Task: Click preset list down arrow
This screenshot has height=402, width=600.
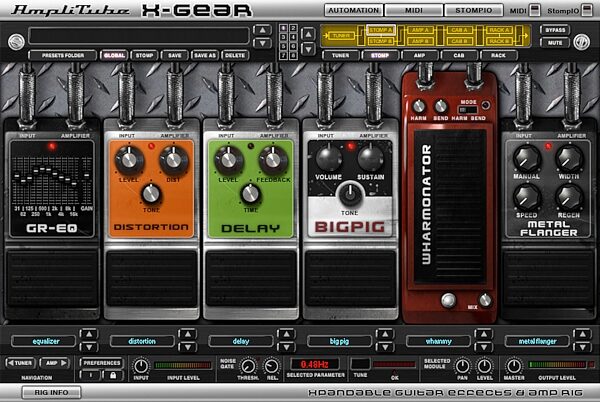Action: point(262,43)
